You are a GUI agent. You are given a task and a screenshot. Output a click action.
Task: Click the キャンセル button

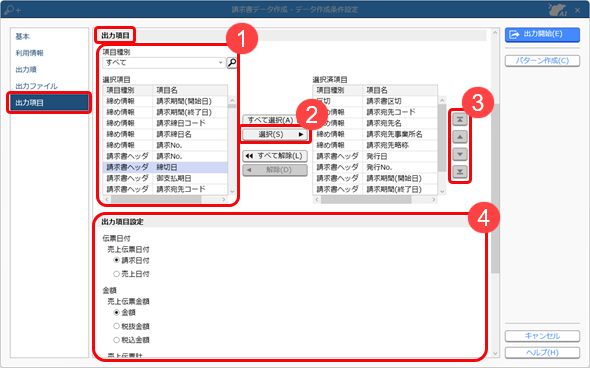coord(542,336)
